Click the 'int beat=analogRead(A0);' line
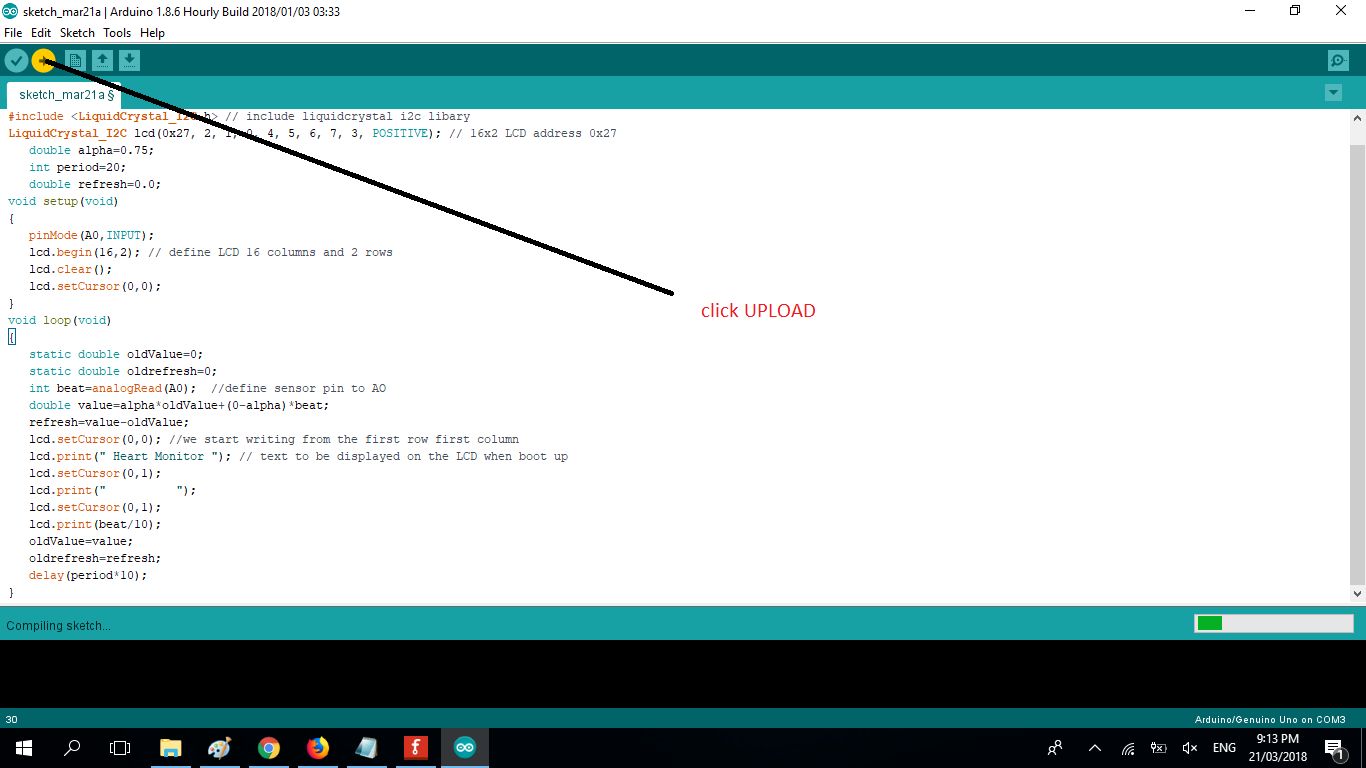This screenshot has width=1366, height=768. tap(207, 388)
